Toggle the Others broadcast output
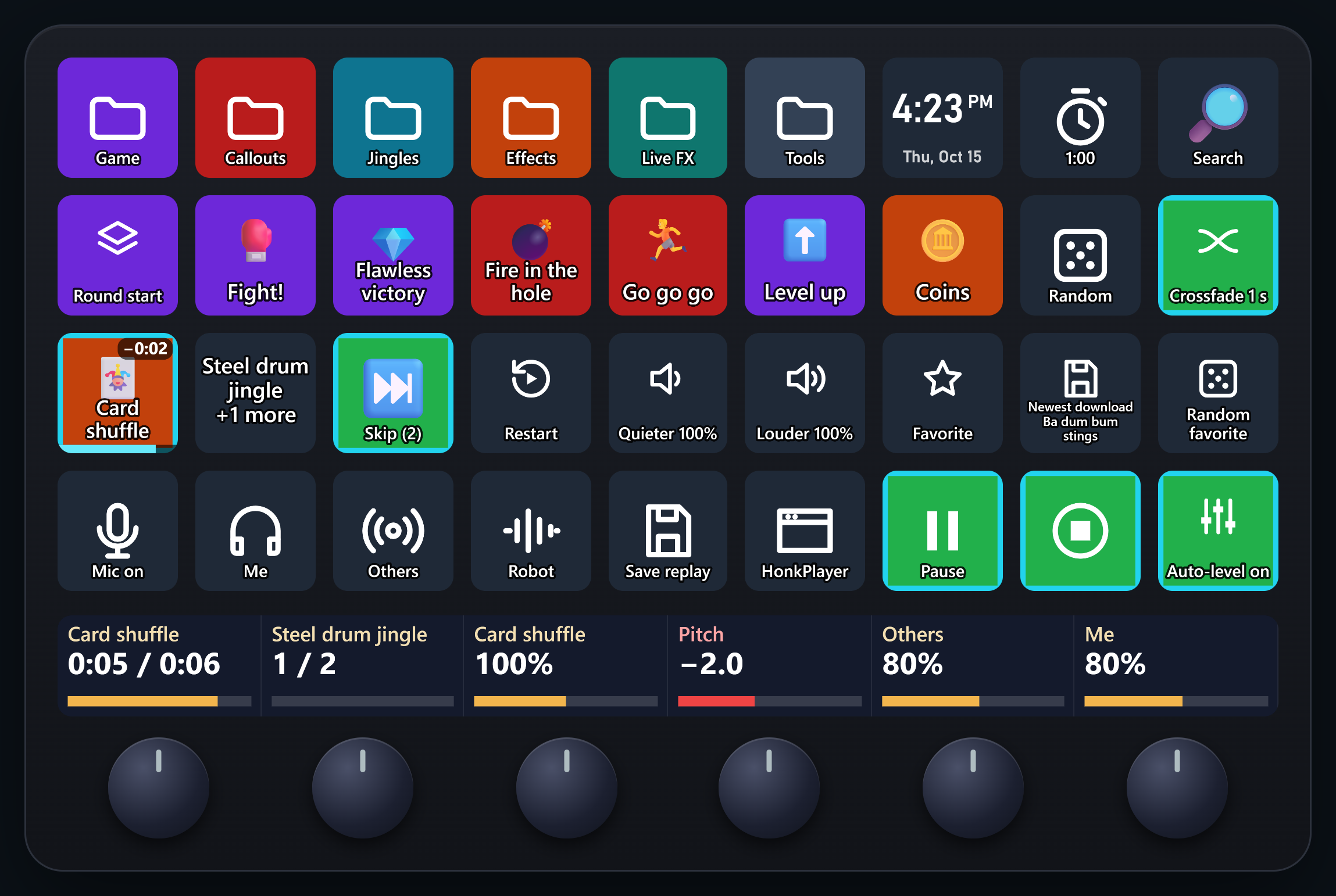Viewport: 1336px width, 896px height. (x=393, y=531)
